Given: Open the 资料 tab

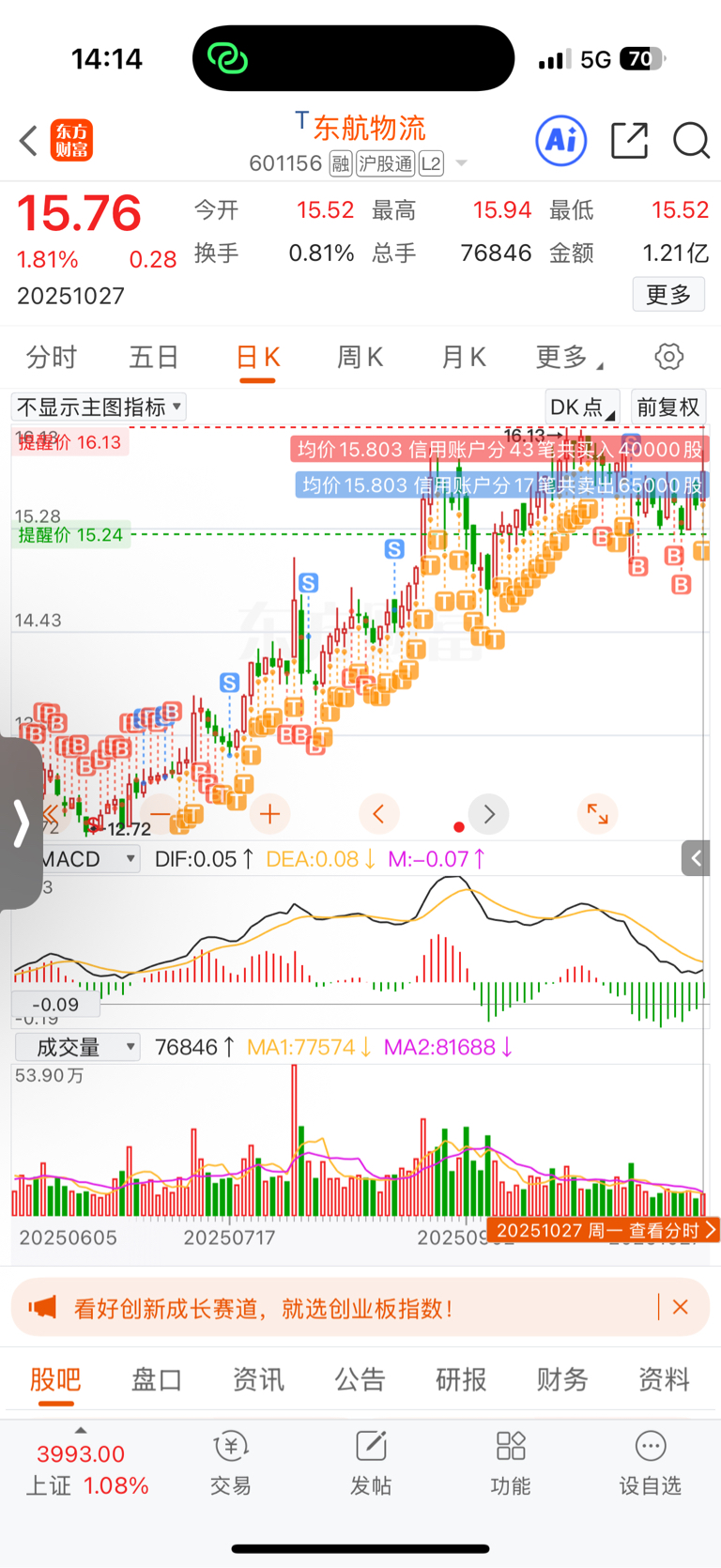Looking at the screenshot, I should (x=664, y=1379).
